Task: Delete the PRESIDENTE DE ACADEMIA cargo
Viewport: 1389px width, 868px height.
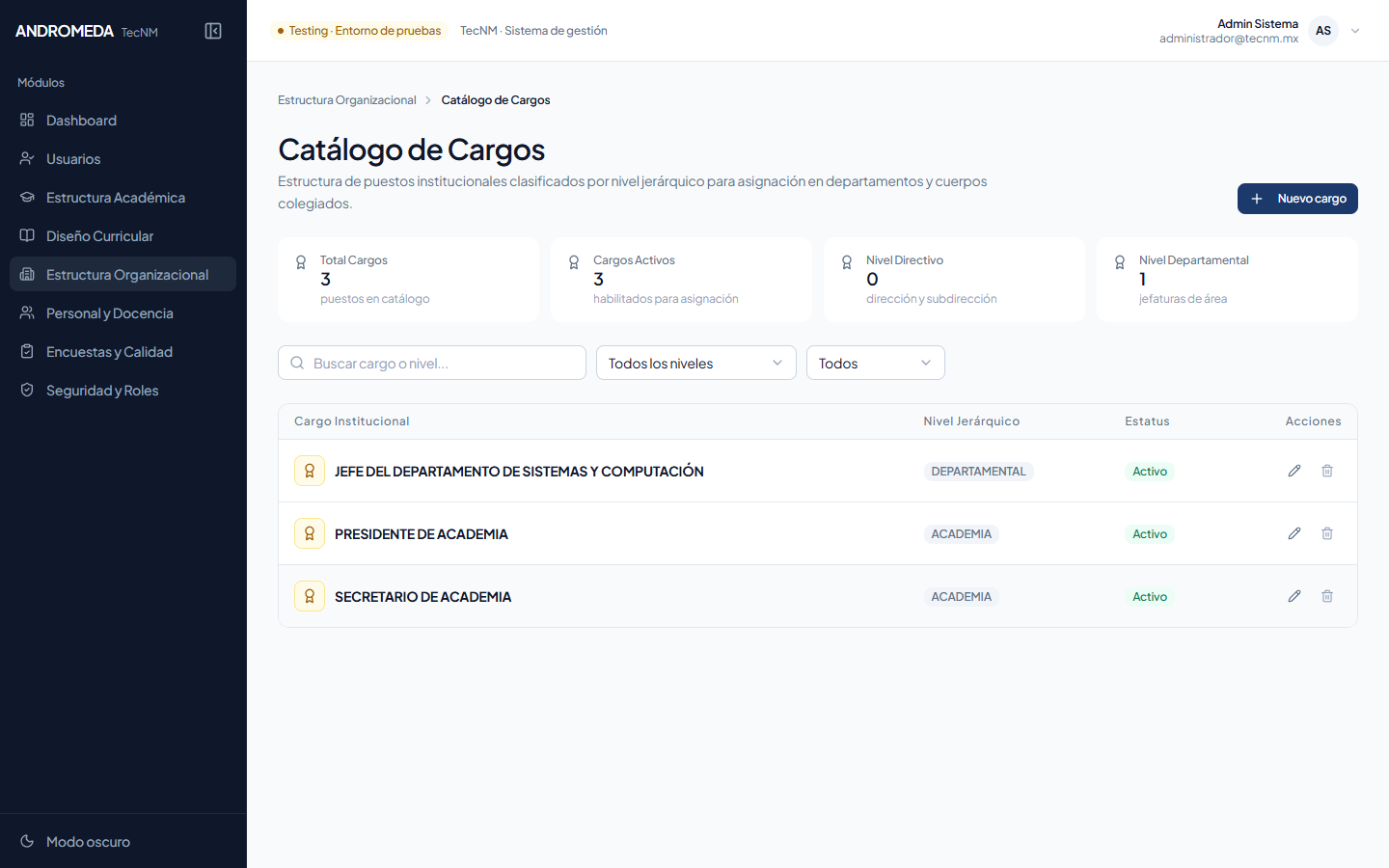Action: coord(1327,533)
